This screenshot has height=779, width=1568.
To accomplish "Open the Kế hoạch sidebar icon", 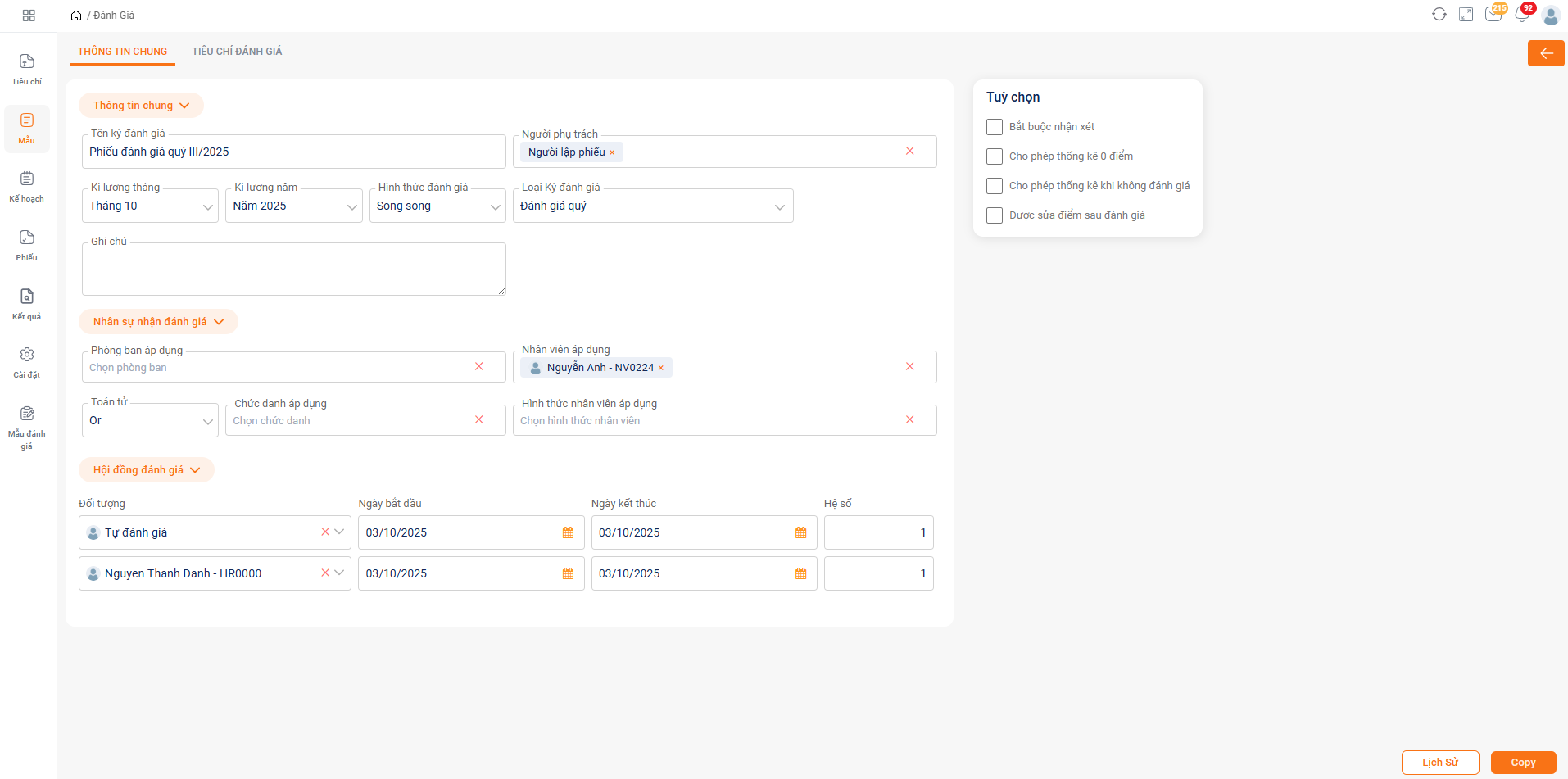I will tap(27, 186).
